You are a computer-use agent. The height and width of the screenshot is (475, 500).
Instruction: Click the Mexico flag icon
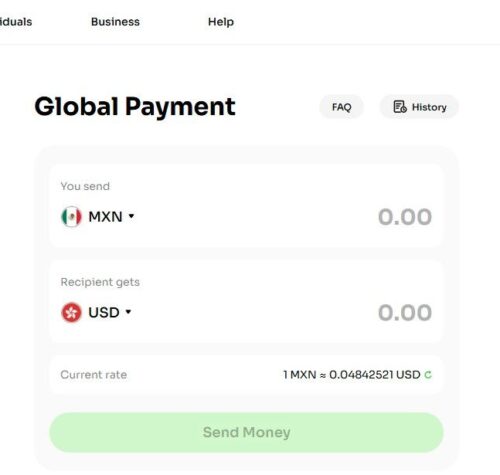point(71,217)
